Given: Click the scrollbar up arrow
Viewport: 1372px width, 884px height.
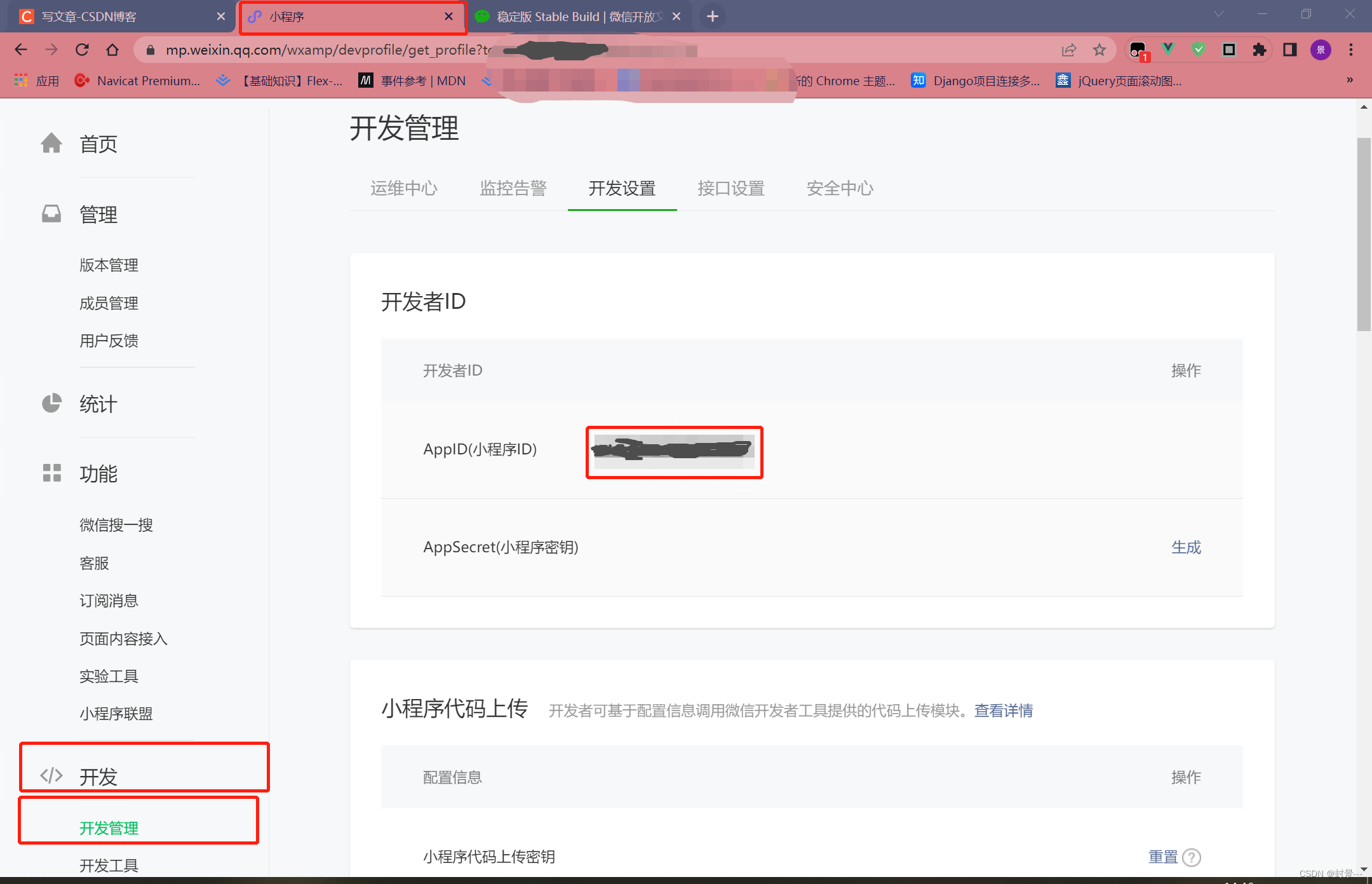Looking at the screenshot, I should (x=1364, y=107).
